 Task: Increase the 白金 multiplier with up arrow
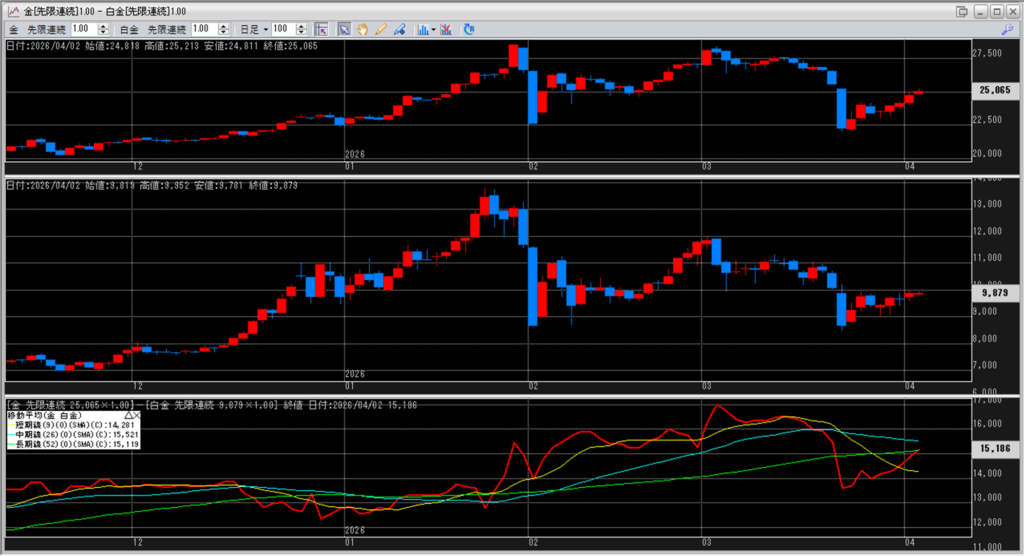pyautogui.click(x=223, y=26)
